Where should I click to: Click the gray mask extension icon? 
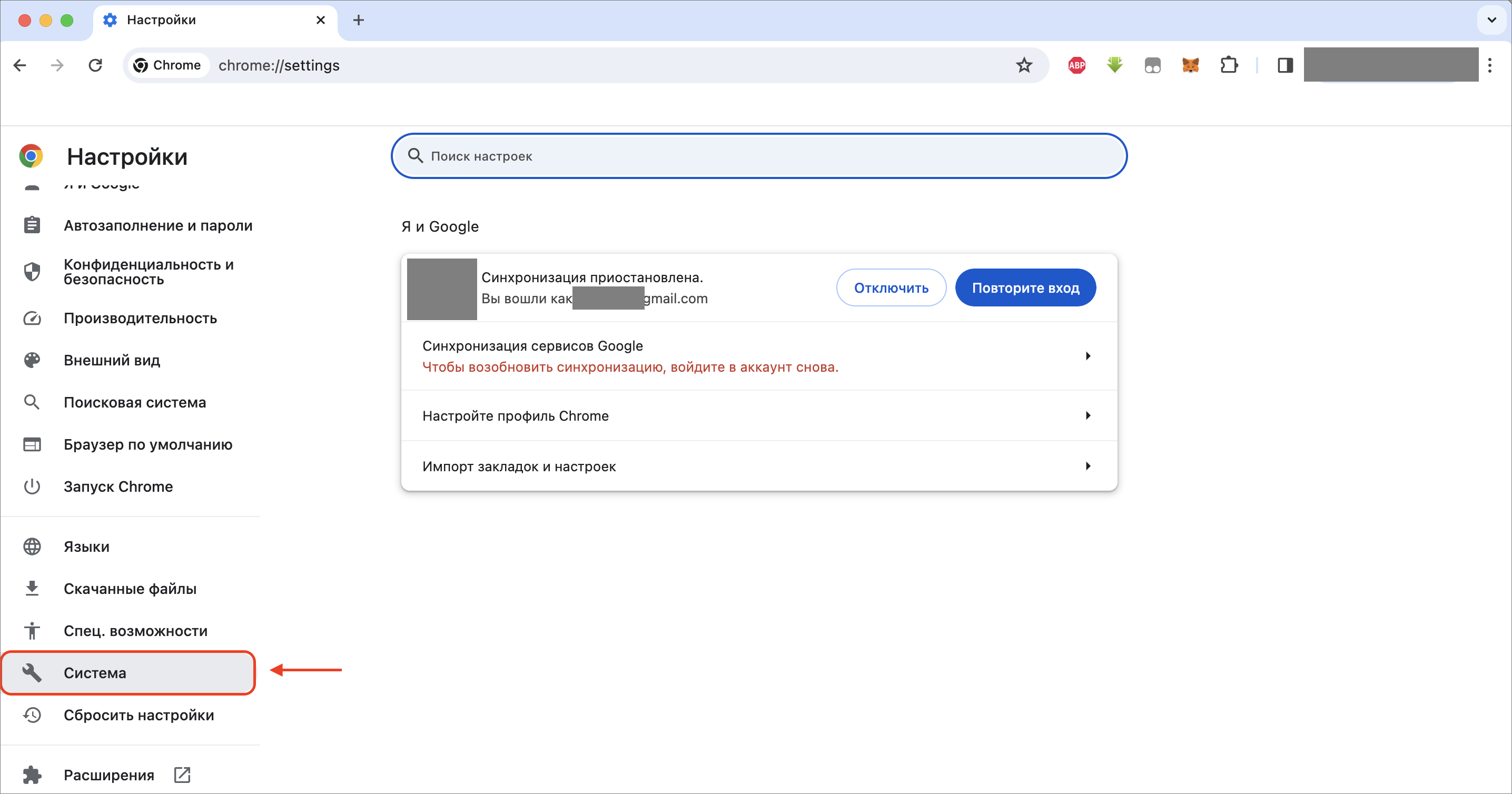[x=1152, y=65]
